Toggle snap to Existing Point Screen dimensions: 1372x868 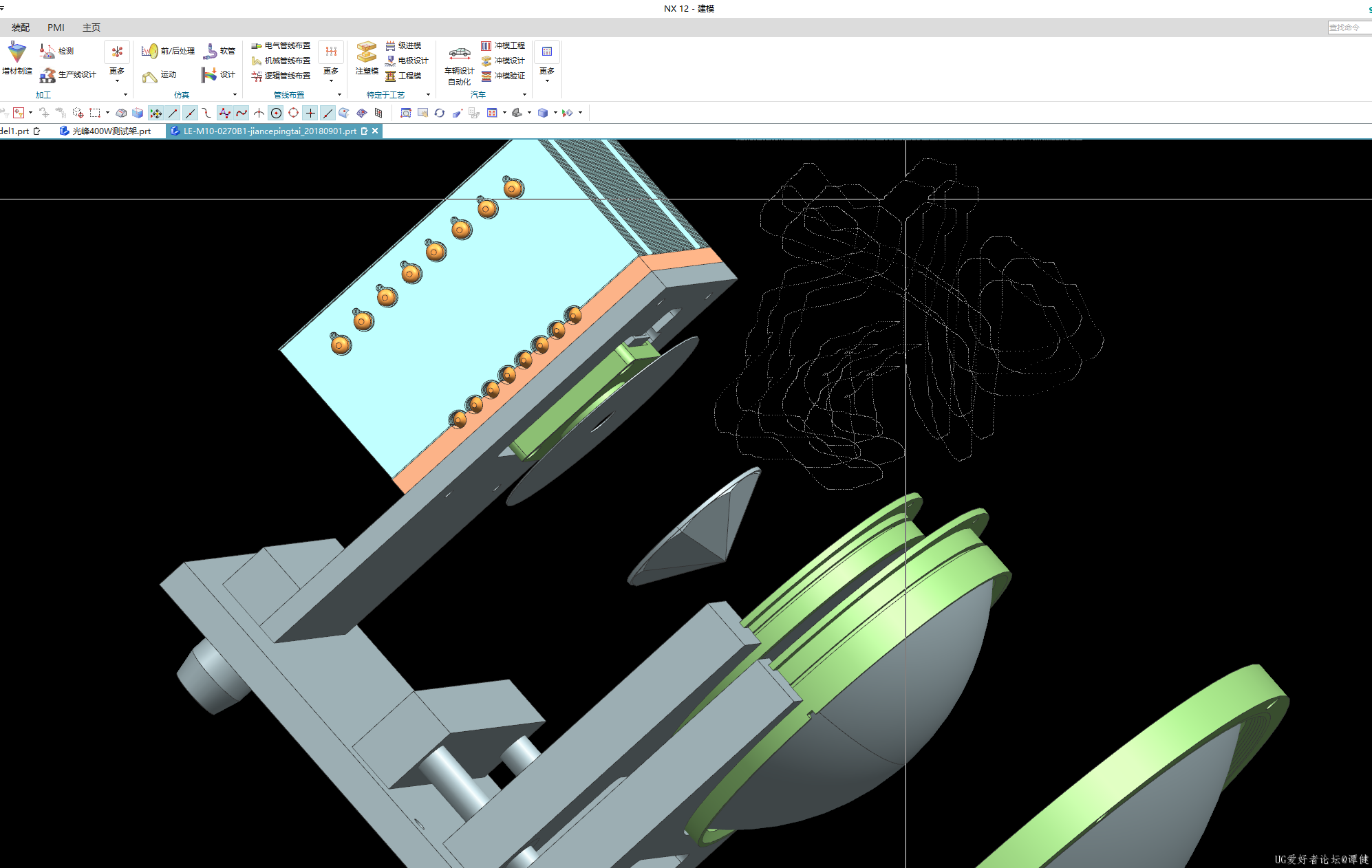(310, 113)
